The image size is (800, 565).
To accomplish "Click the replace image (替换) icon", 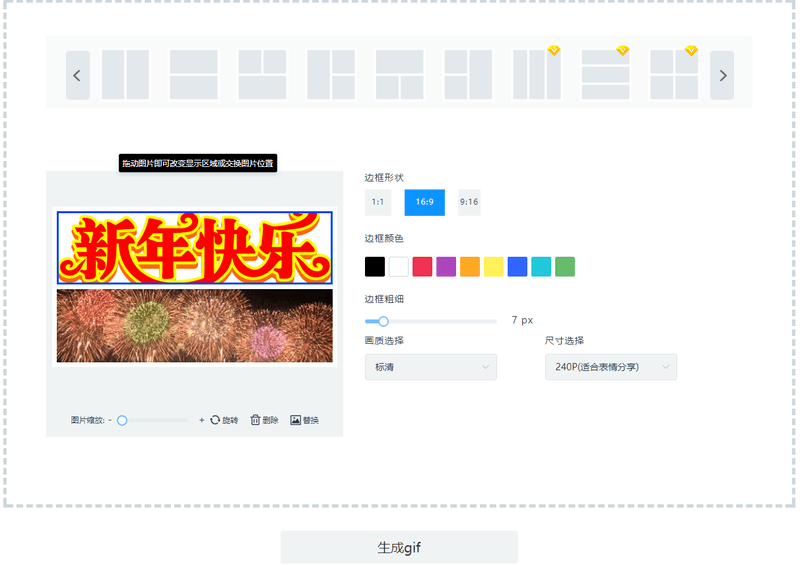I will pos(295,420).
